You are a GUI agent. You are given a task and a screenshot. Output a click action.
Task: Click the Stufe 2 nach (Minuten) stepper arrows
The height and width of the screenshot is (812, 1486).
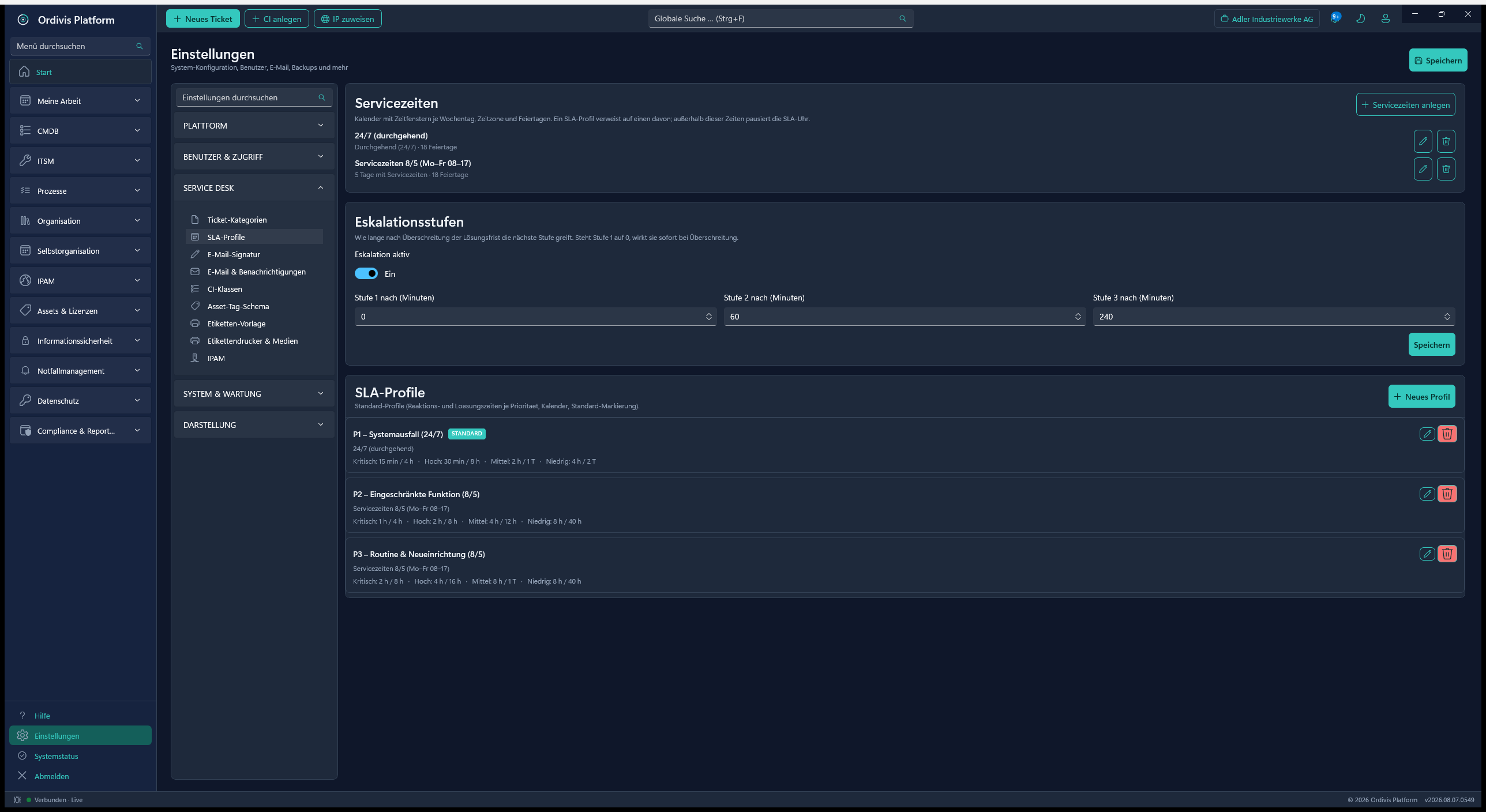[1078, 317]
